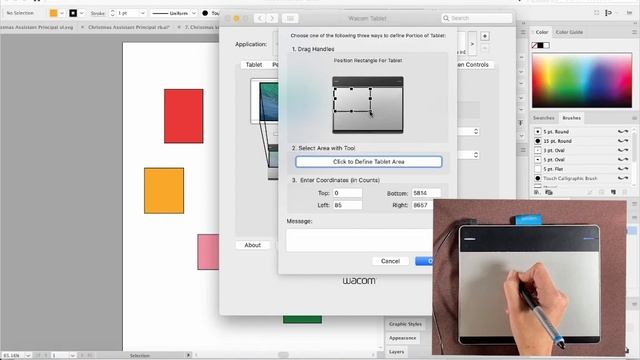The width and height of the screenshot is (640, 360).
Task: Click Show All grid icon in Wacom window
Action: [x=290, y=18]
